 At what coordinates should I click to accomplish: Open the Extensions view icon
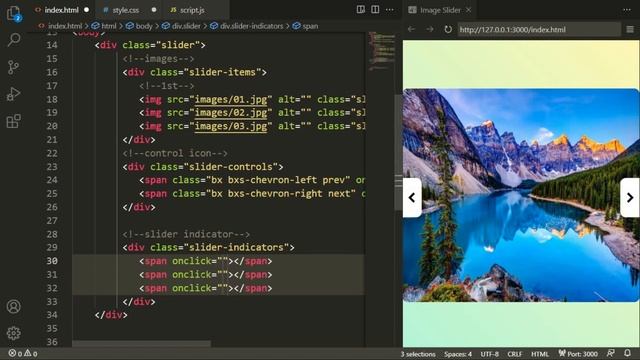[13, 121]
